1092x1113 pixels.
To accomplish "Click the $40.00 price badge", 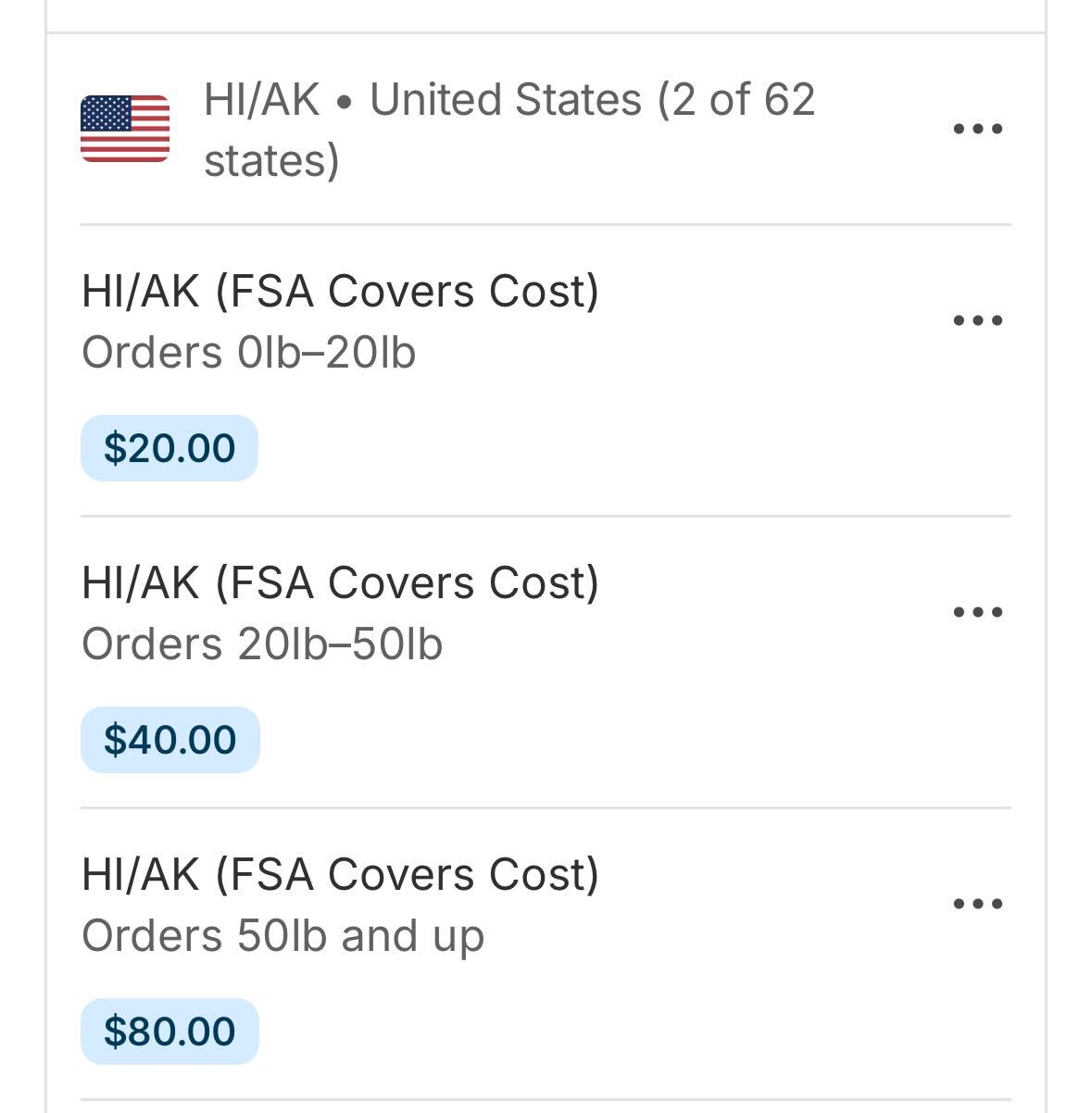I will [170, 740].
